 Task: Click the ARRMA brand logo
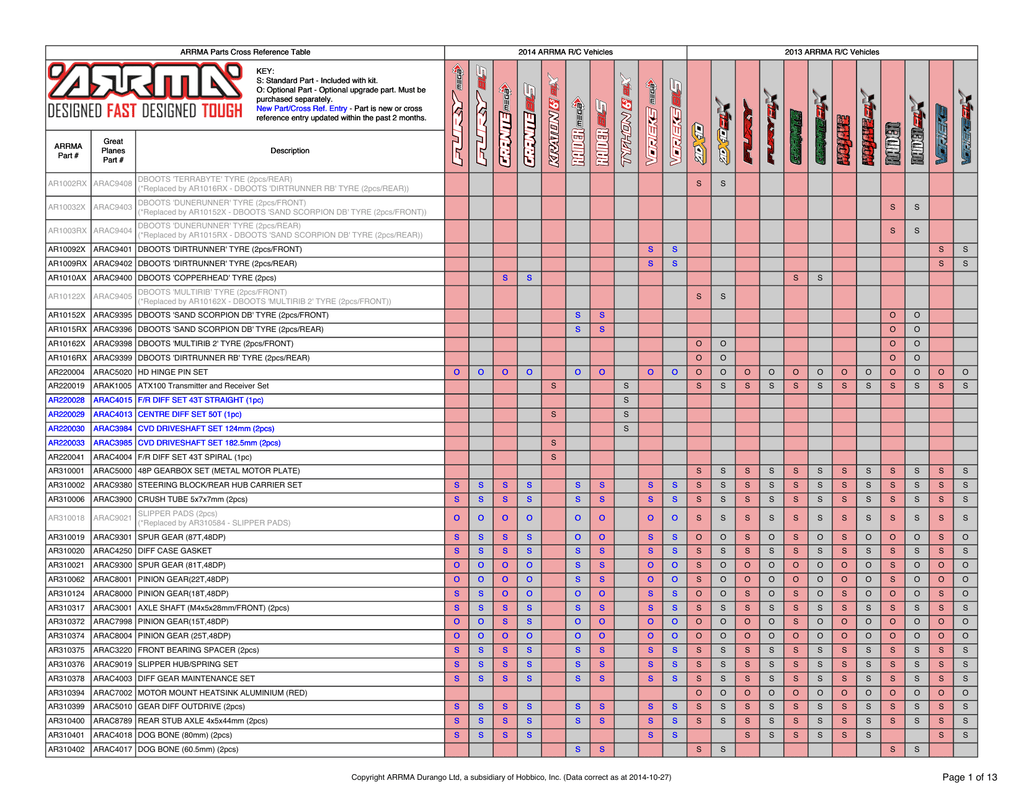(x=145, y=82)
